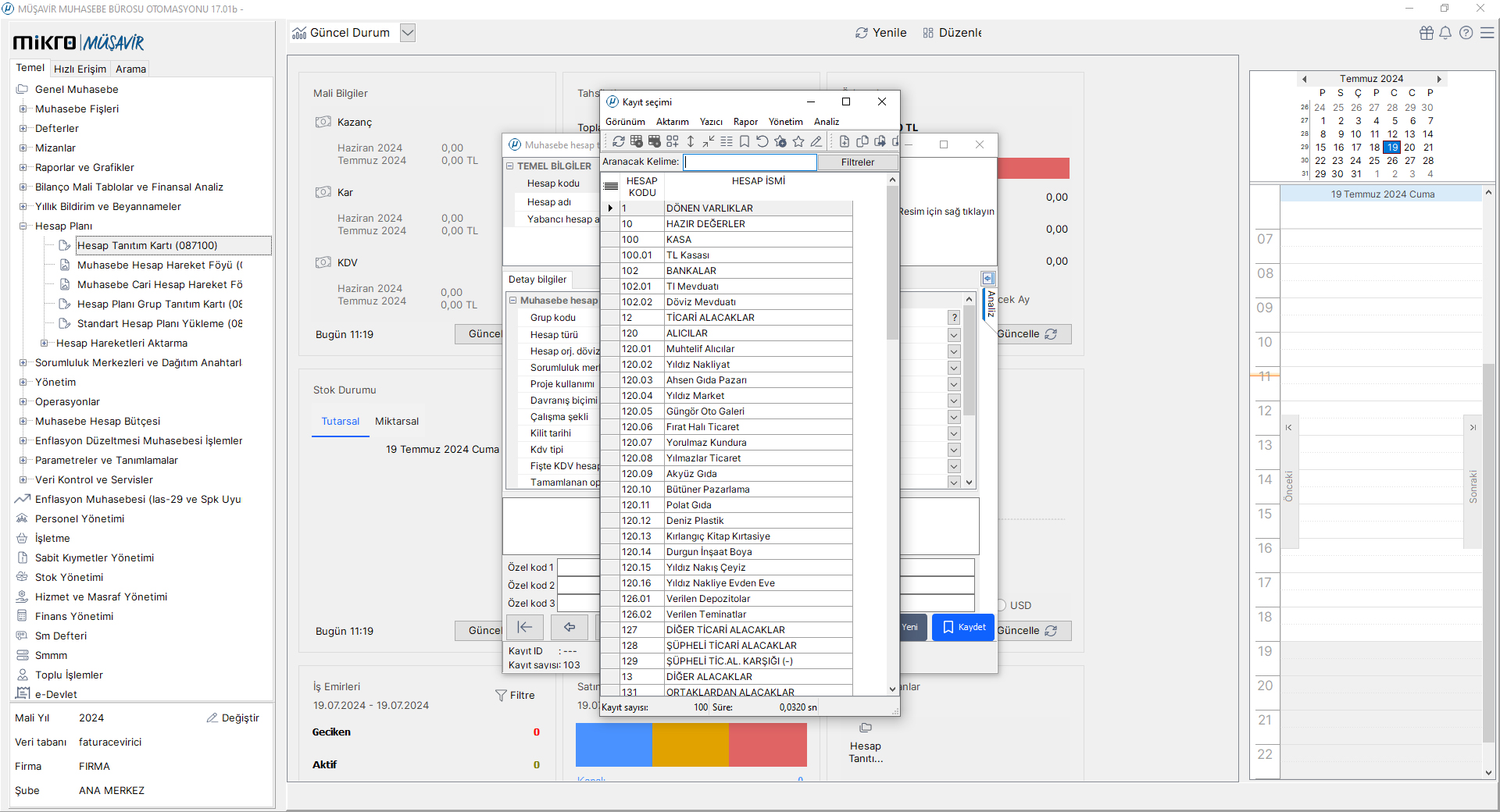1500x812 pixels.
Task: Click the column list icon in Kayıt seçimi toolbar
Action: point(727,141)
